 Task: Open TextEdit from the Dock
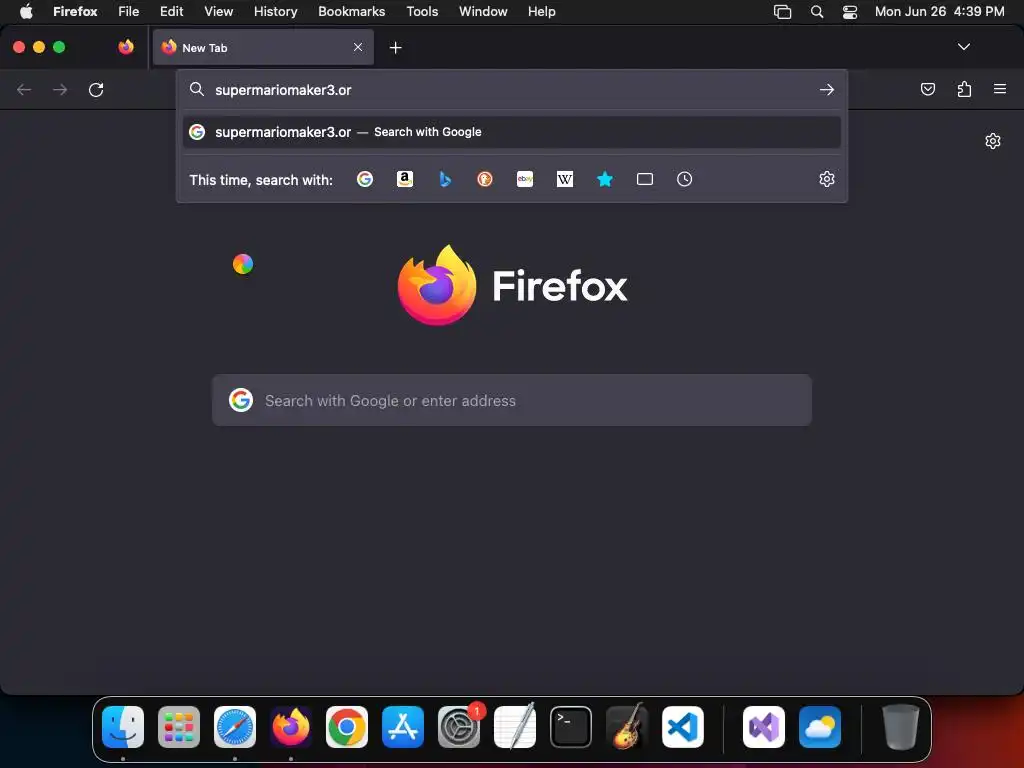(515, 726)
